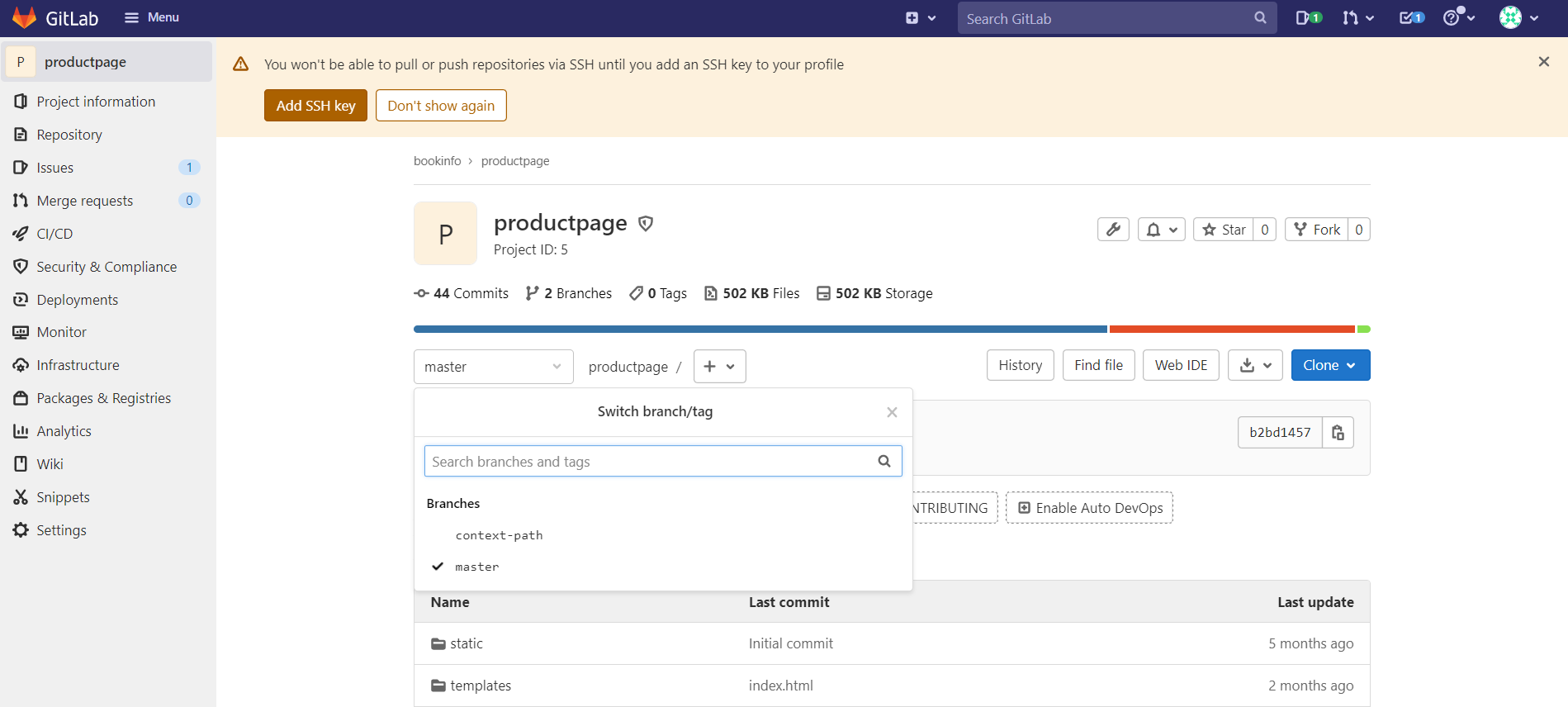Screen dimensions: 1568x707
Task: Launch the Web IDE
Action: click(1181, 365)
